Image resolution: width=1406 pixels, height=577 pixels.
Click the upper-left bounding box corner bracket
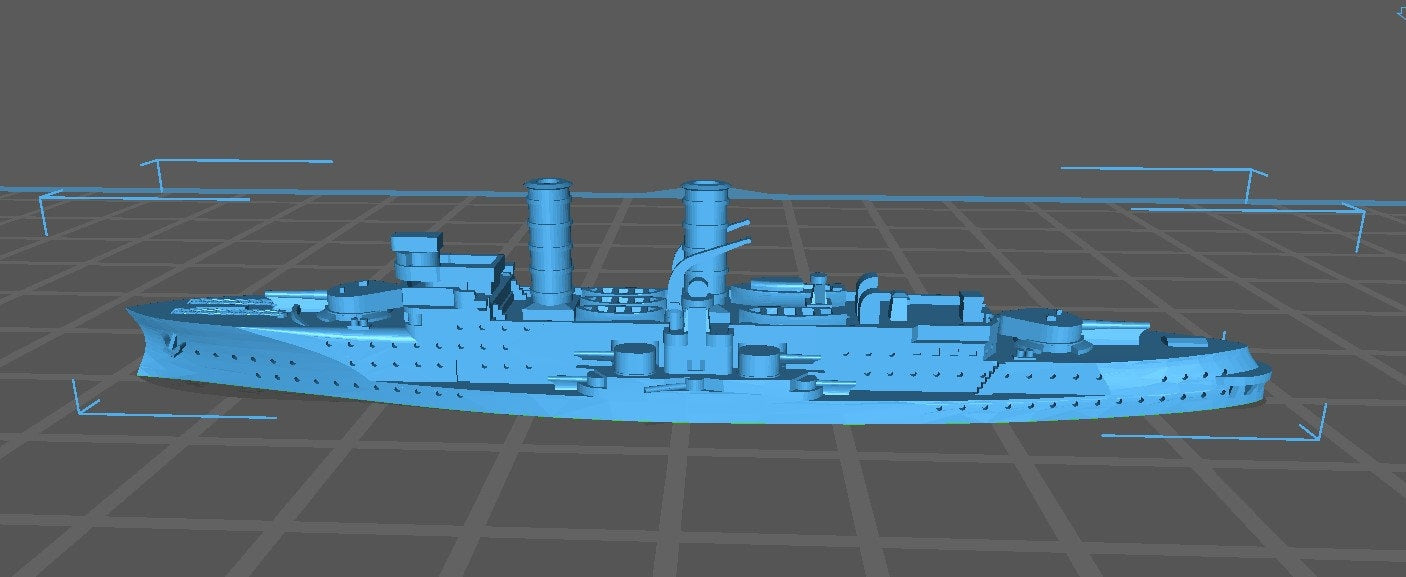158,176
